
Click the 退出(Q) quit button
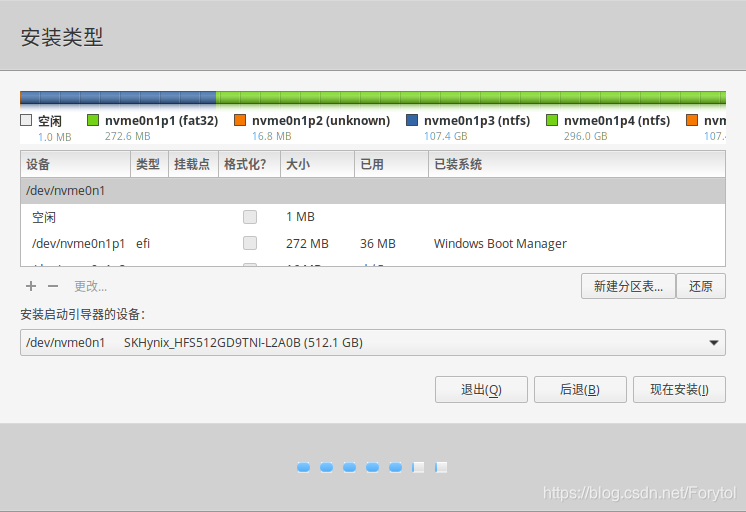(x=481, y=390)
